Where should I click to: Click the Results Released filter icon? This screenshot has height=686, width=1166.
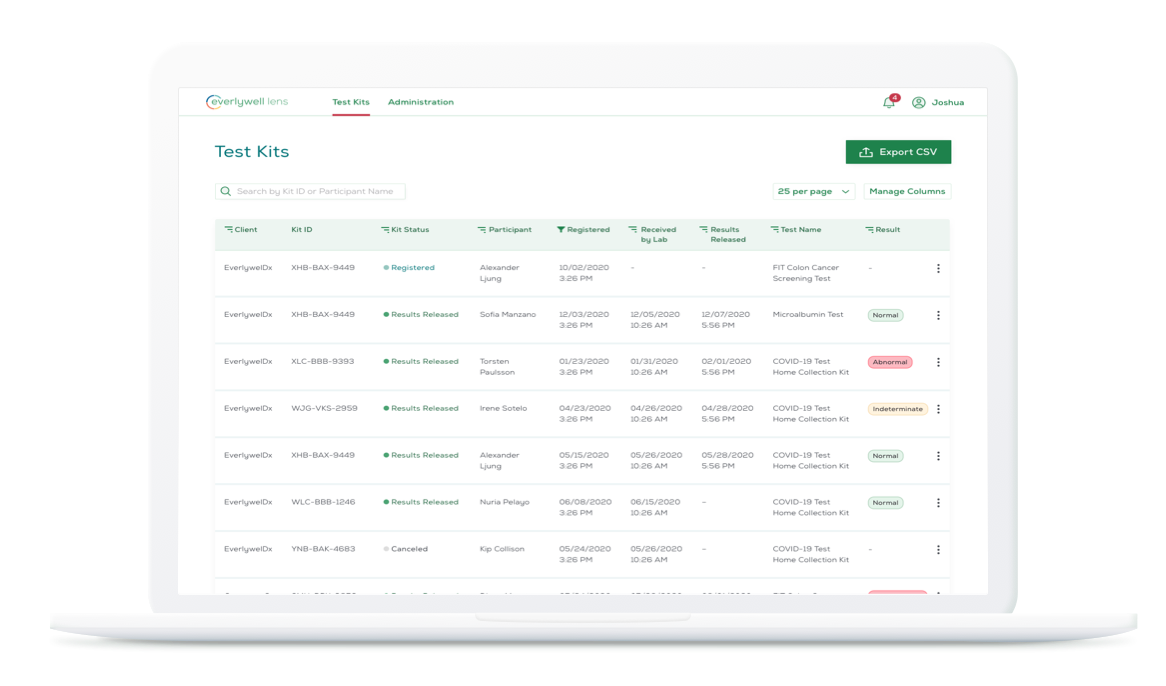point(703,230)
